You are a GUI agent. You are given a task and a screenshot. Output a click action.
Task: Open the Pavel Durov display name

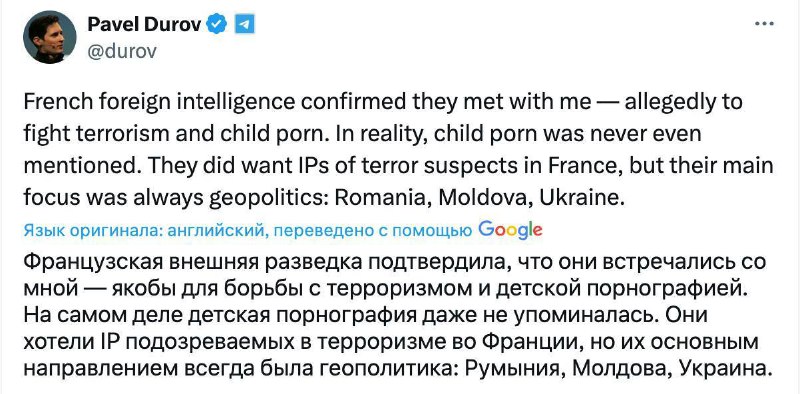145,24
